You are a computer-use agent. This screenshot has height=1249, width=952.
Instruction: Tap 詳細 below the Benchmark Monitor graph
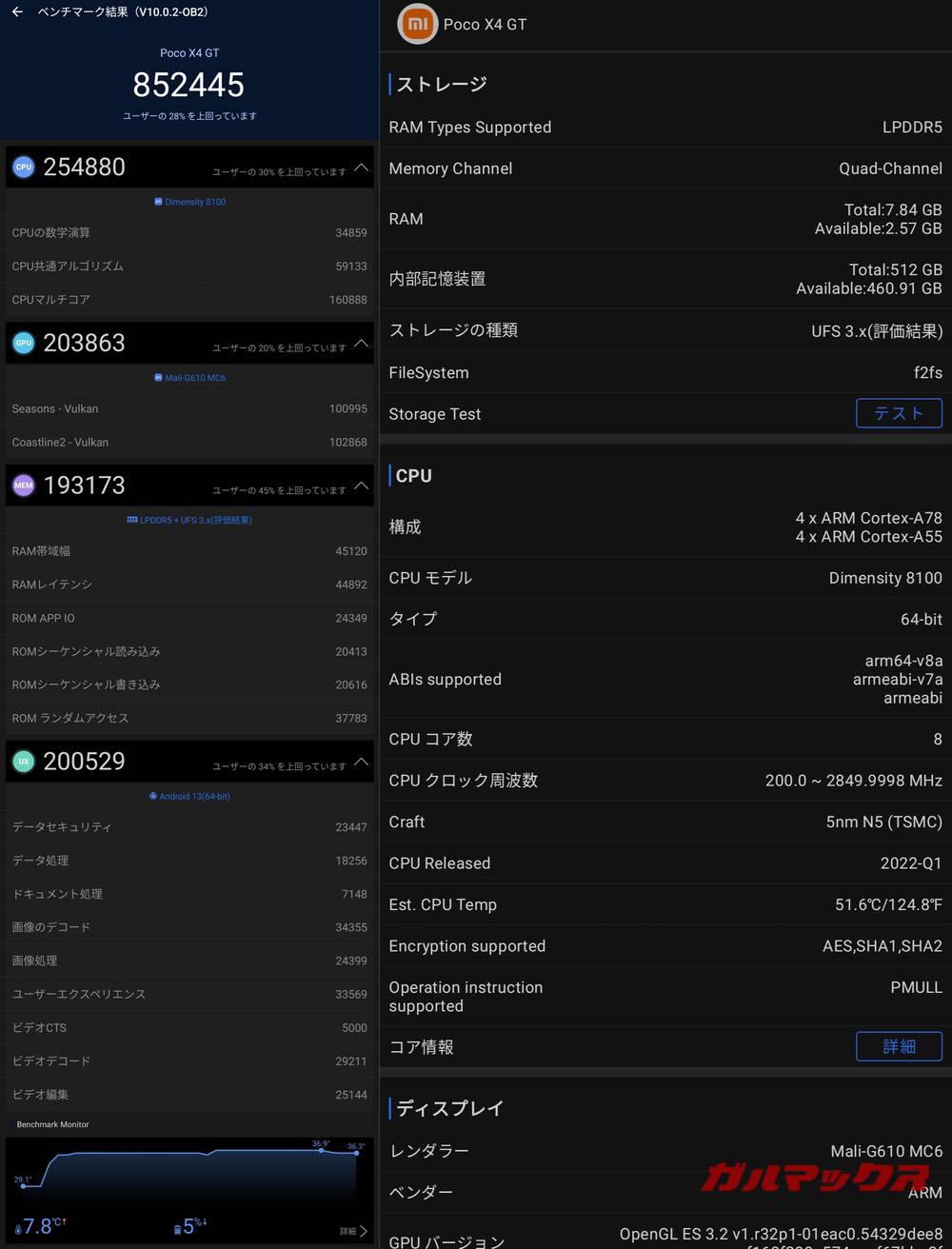[348, 1230]
